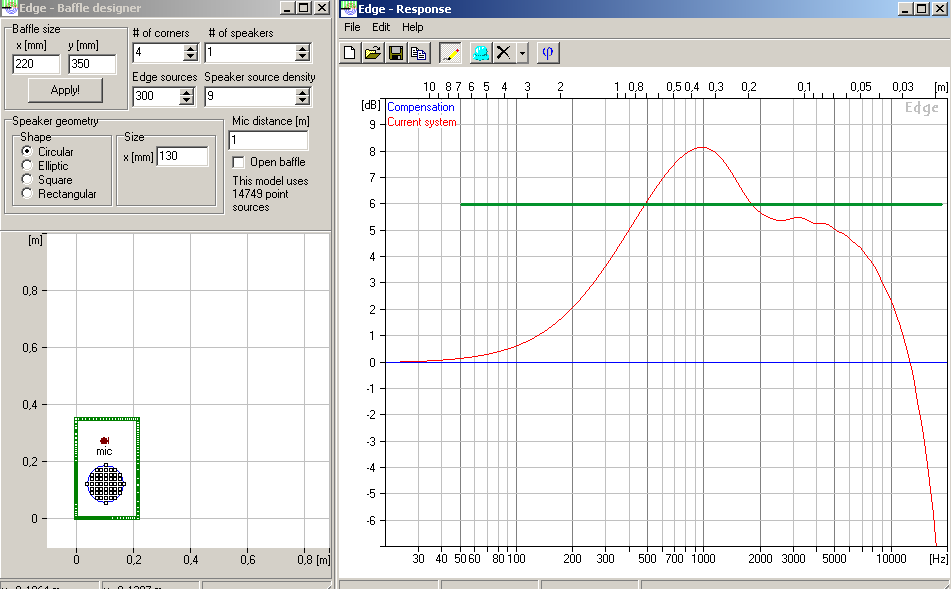Enable the Open baffle checkbox
The height and width of the screenshot is (589, 951).
238,162
